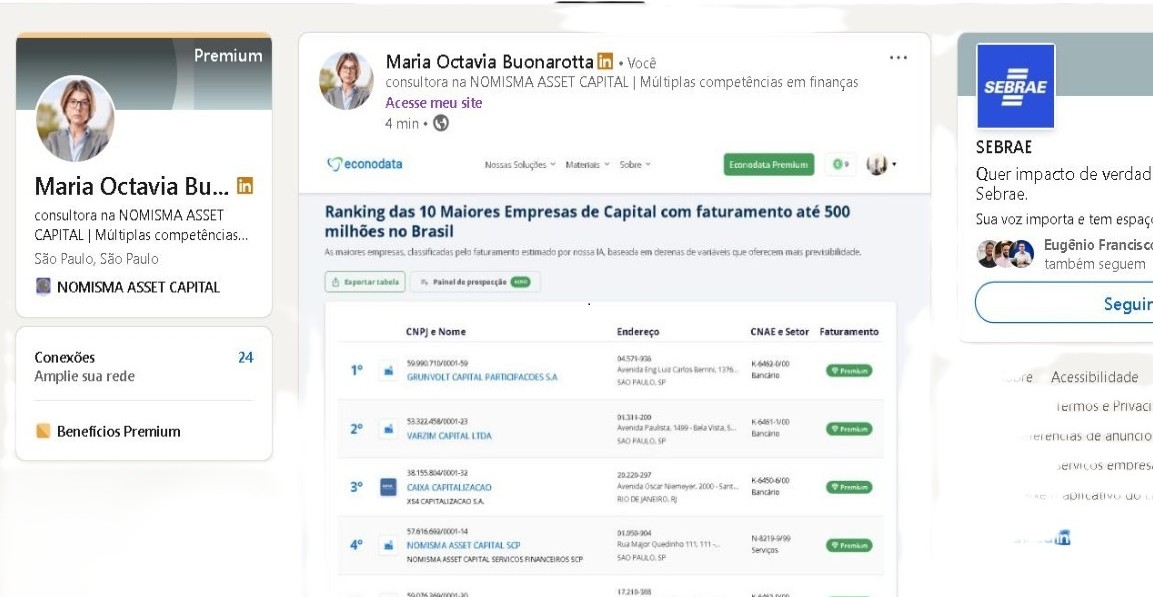
Task: Click the Benefícios Premium icon
Action: pyautogui.click(x=43, y=432)
